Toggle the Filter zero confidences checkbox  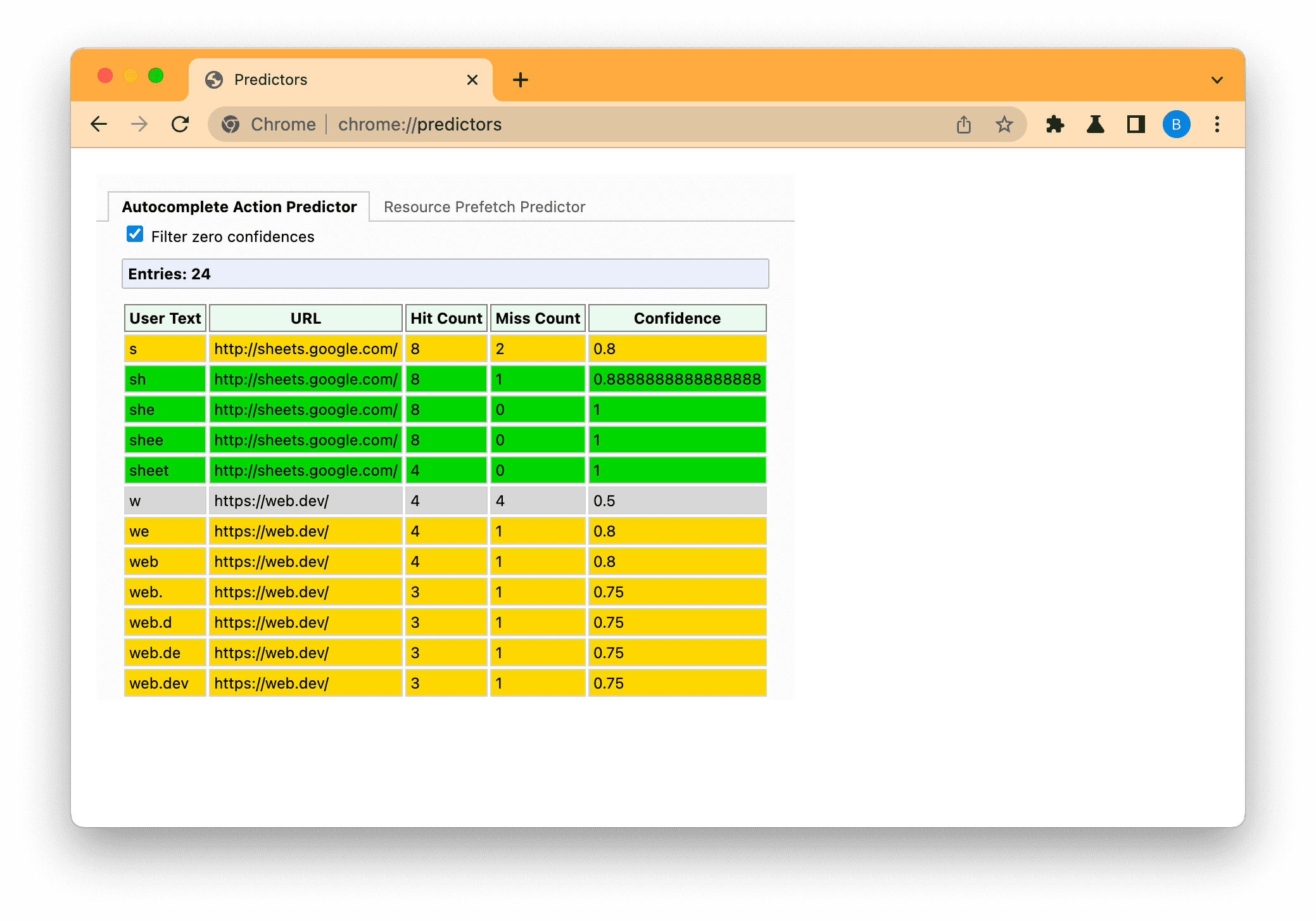(134, 236)
